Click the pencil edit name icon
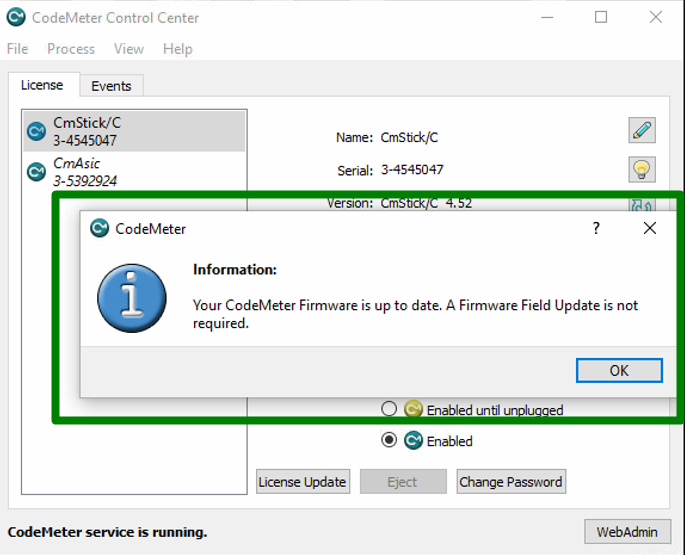 point(642,130)
